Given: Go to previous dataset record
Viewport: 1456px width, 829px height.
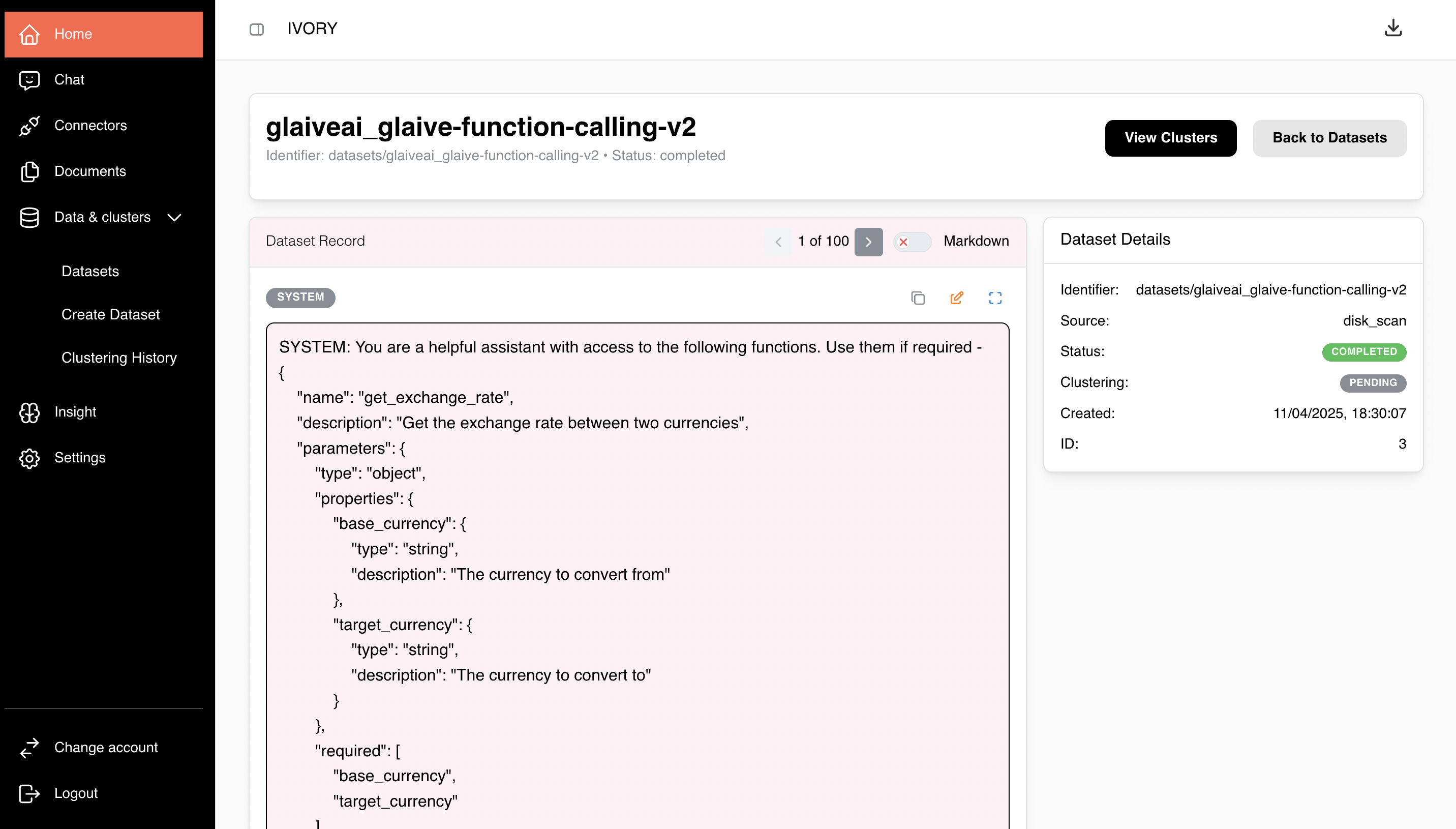Looking at the screenshot, I should tap(778, 242).
